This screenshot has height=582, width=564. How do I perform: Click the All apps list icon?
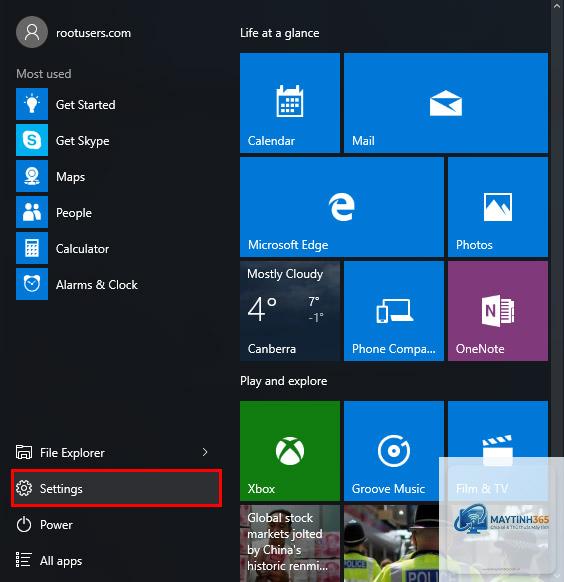23,560
